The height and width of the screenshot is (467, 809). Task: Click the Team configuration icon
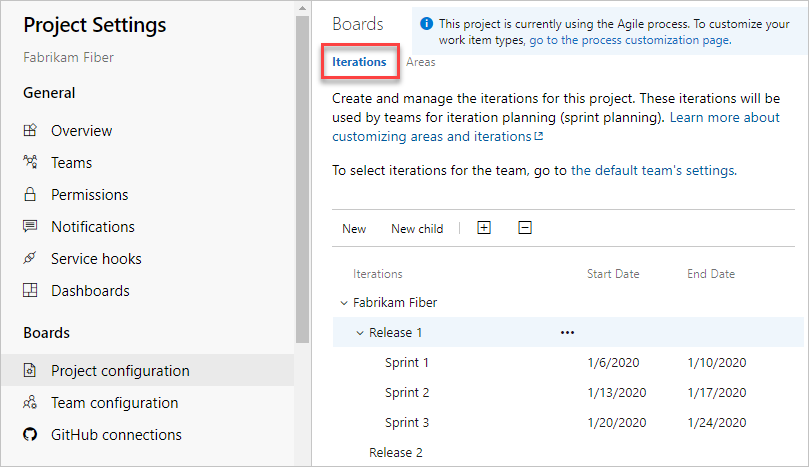[30, 403]
